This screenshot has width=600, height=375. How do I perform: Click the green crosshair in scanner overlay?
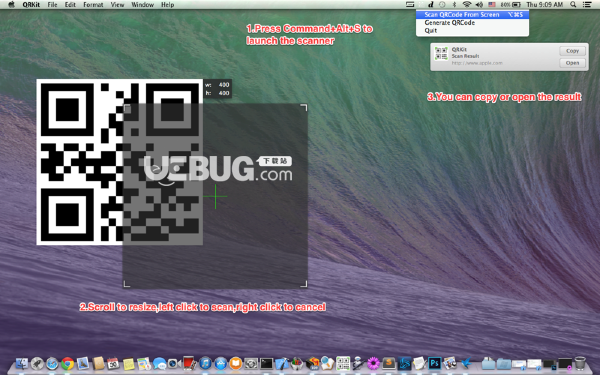[x=215, y=196]
